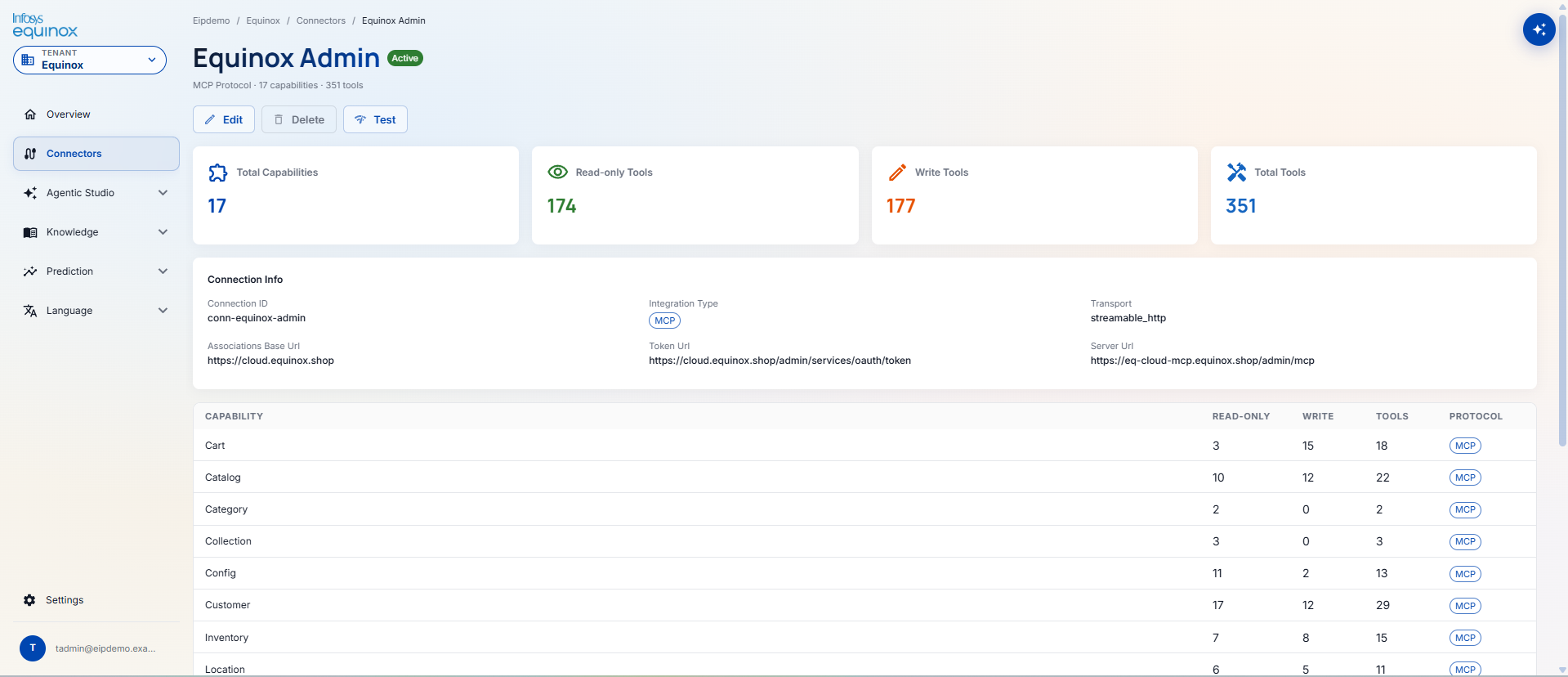Click the TOOLS column header
The image size is (1568, 677).
1392,416
